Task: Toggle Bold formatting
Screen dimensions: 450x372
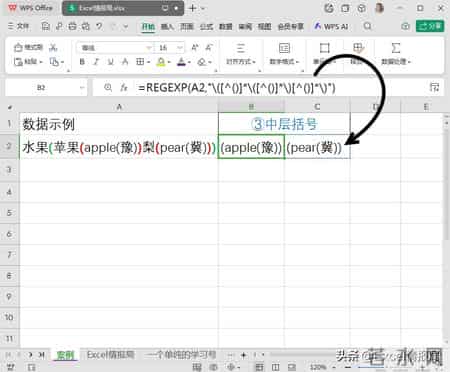Action: pos(82,62)
